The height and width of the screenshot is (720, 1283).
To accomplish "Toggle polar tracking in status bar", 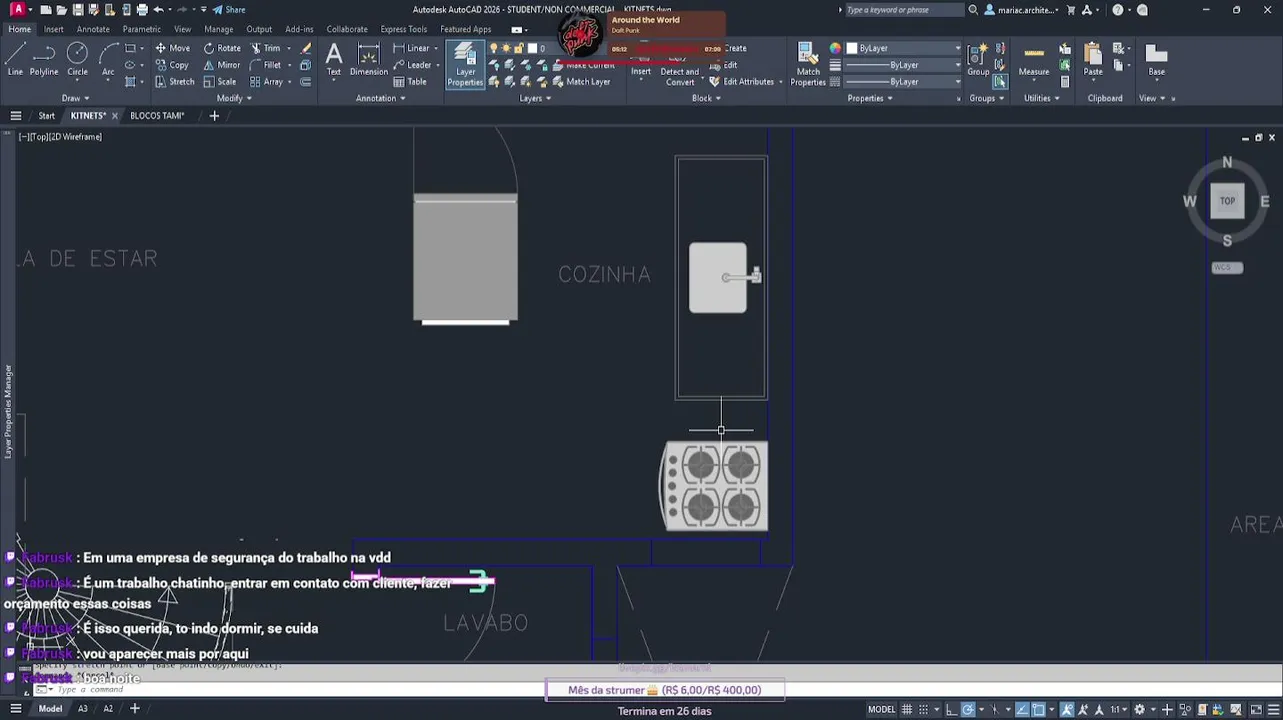I will [968, 710].
